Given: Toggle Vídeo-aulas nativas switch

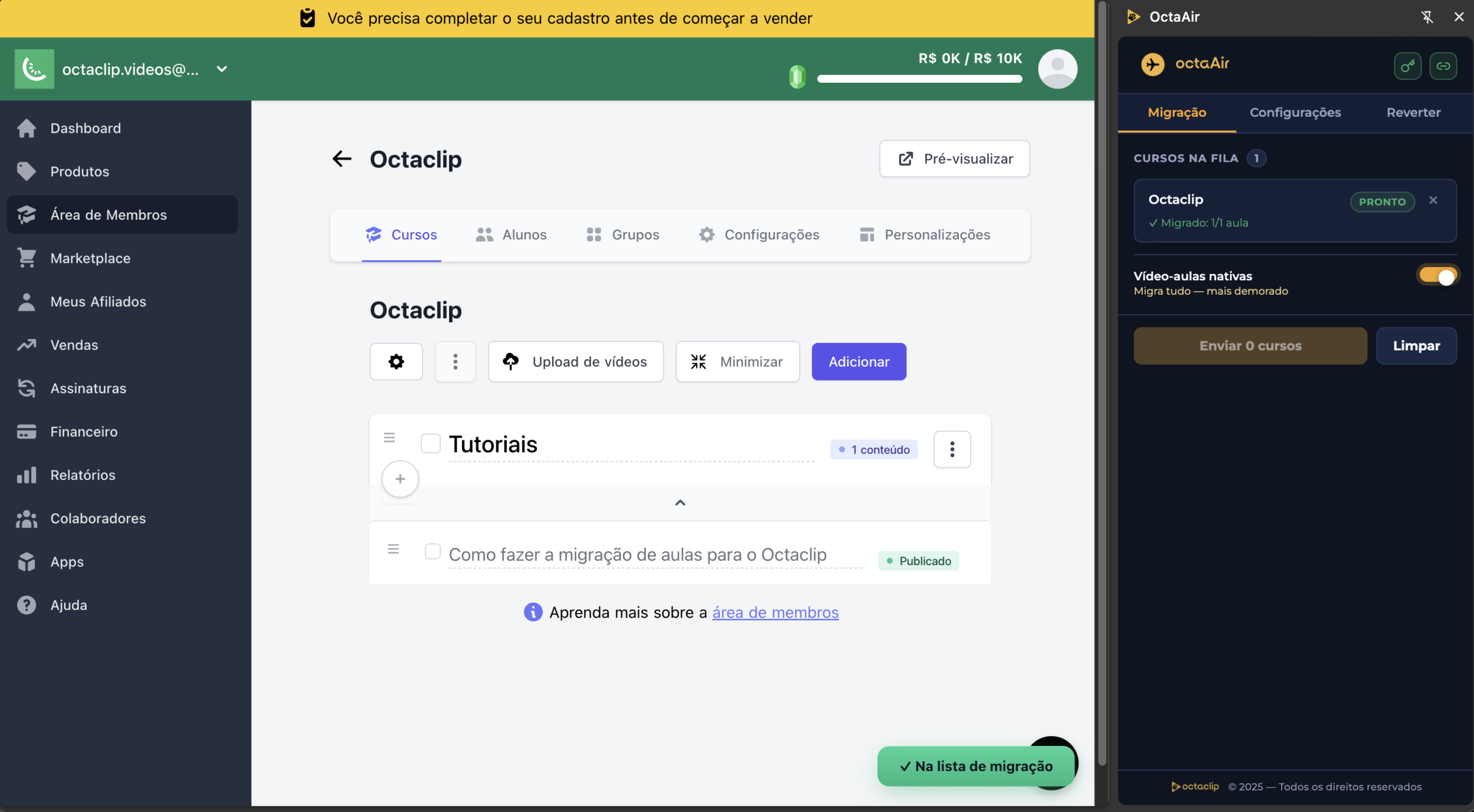Looking at the screenshot, I should click(1438, 276).
